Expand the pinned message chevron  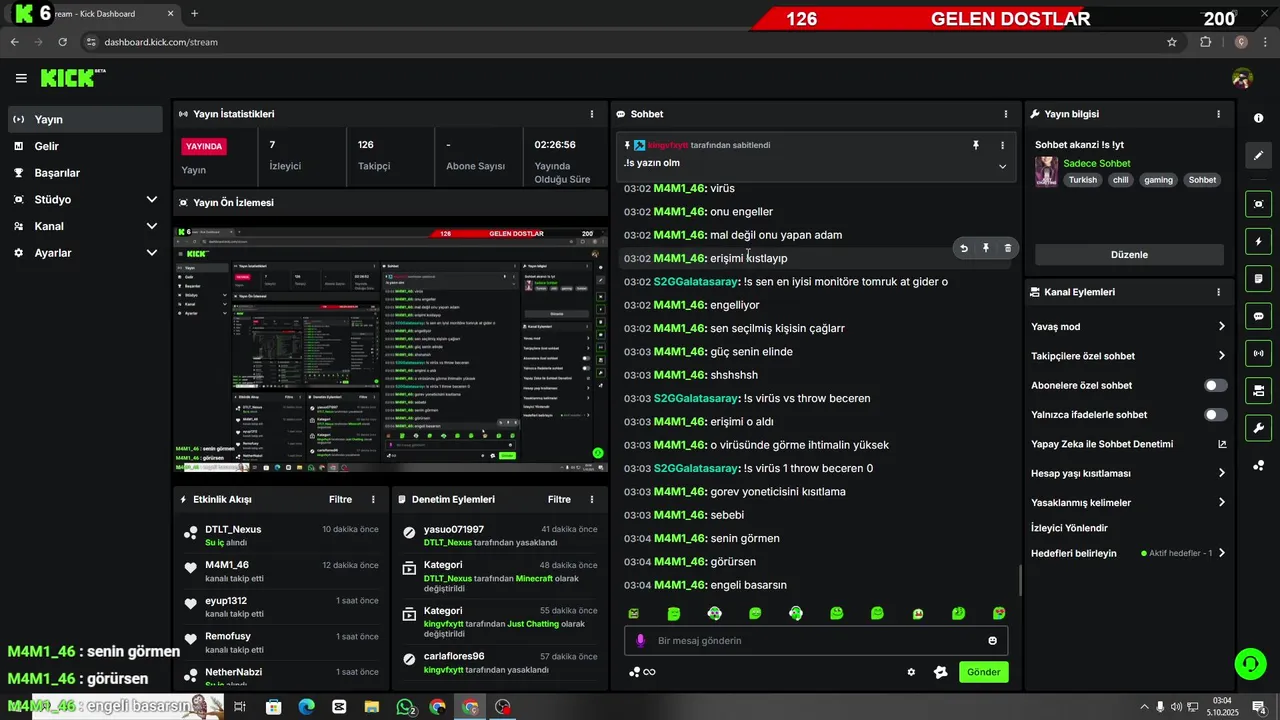point(1002,166)
